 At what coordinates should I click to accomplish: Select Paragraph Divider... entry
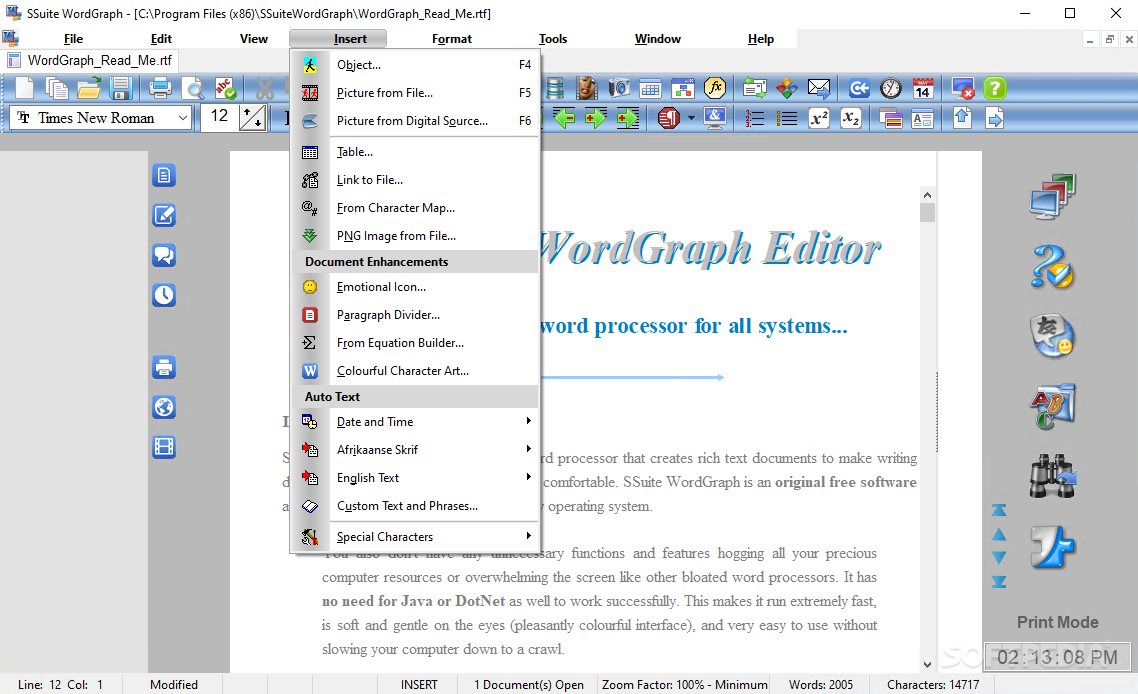(x=415, y=315)
